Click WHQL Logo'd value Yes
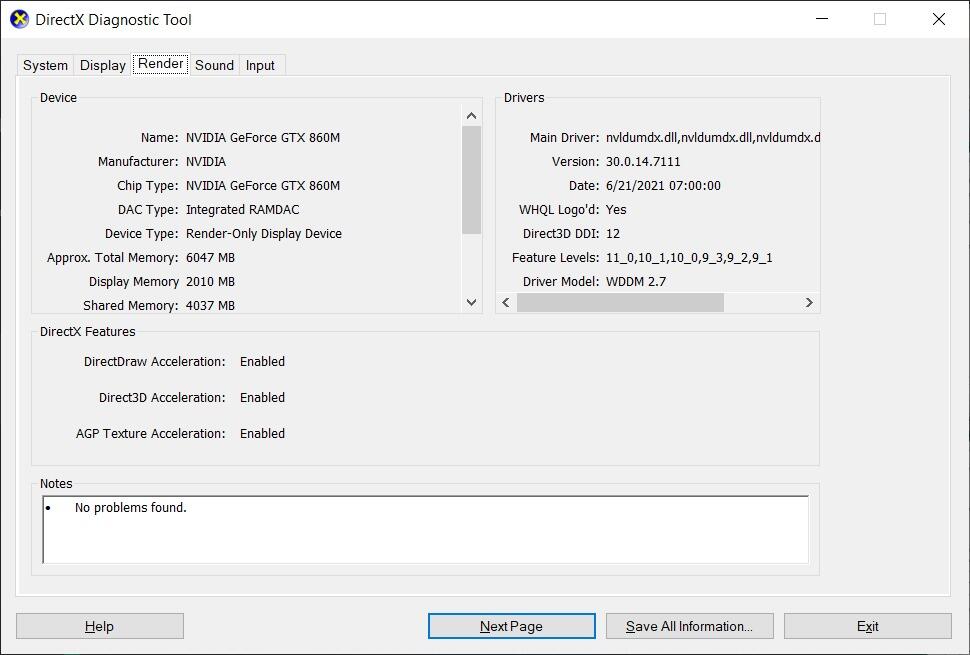This screenshot has width=970, height=655. 616,210
